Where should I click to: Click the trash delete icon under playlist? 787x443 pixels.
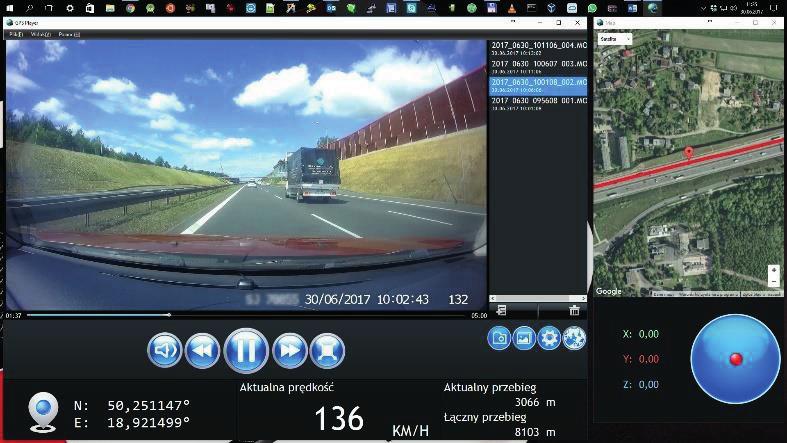tap(575, 311)
